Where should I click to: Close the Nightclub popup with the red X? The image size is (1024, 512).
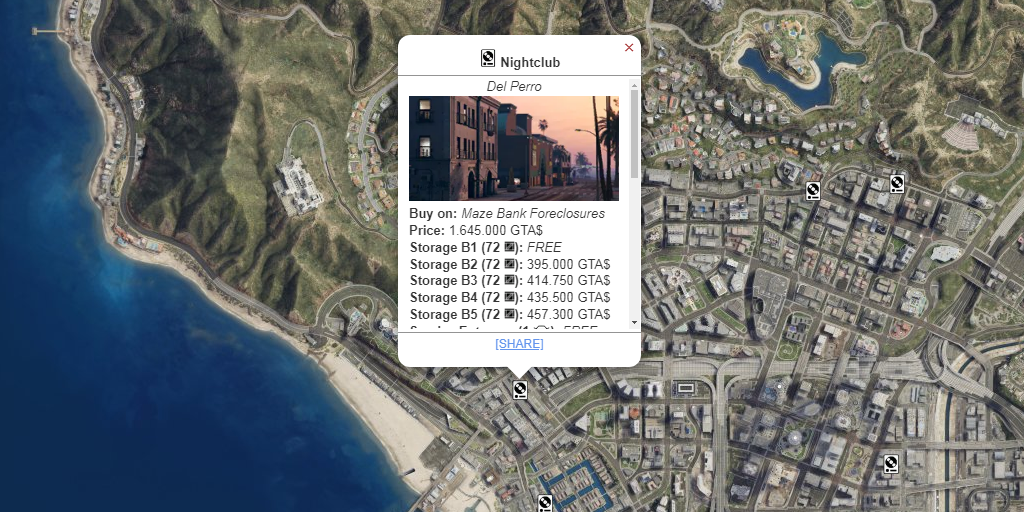point(629,48)
